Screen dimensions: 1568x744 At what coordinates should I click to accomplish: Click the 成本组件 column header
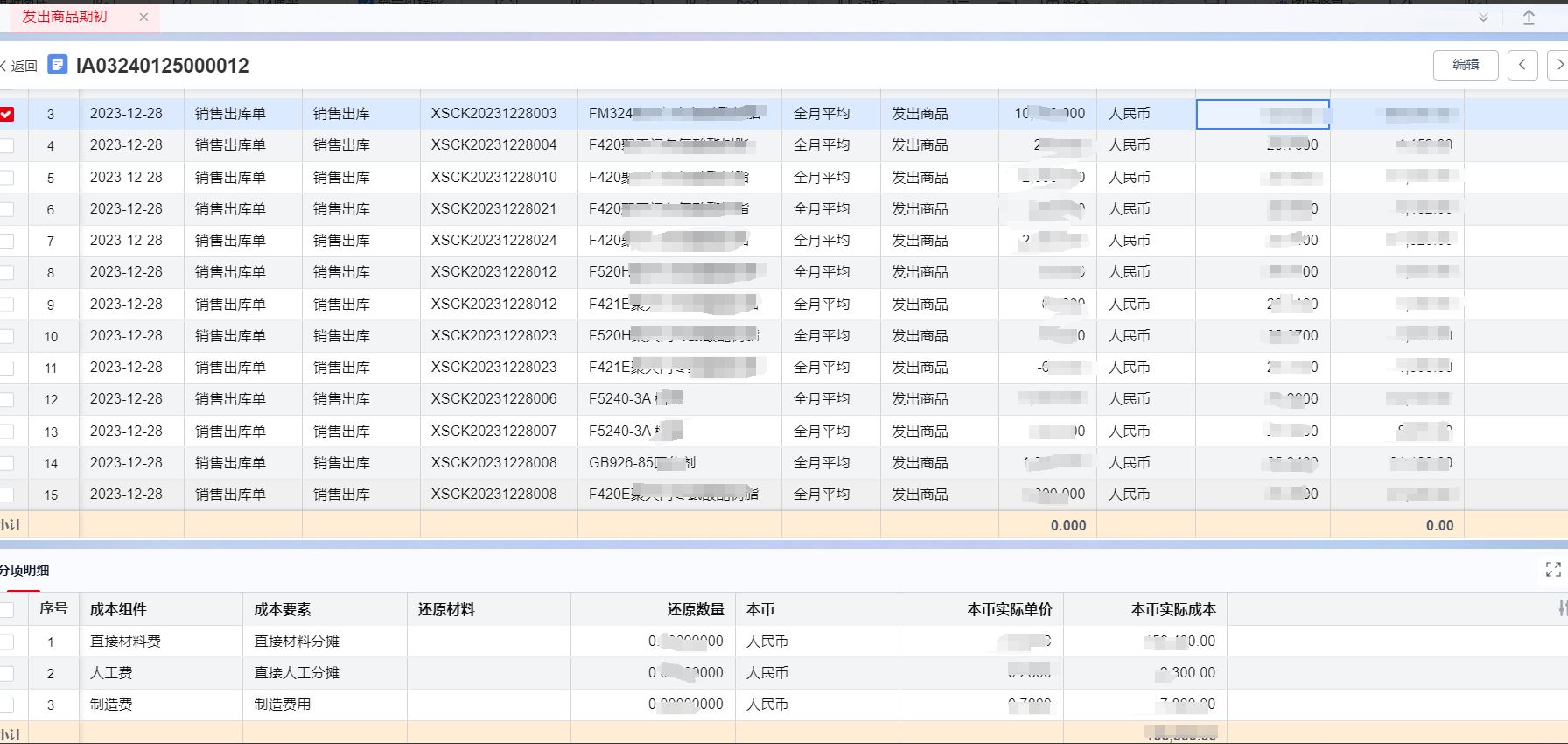click(118, 609)
